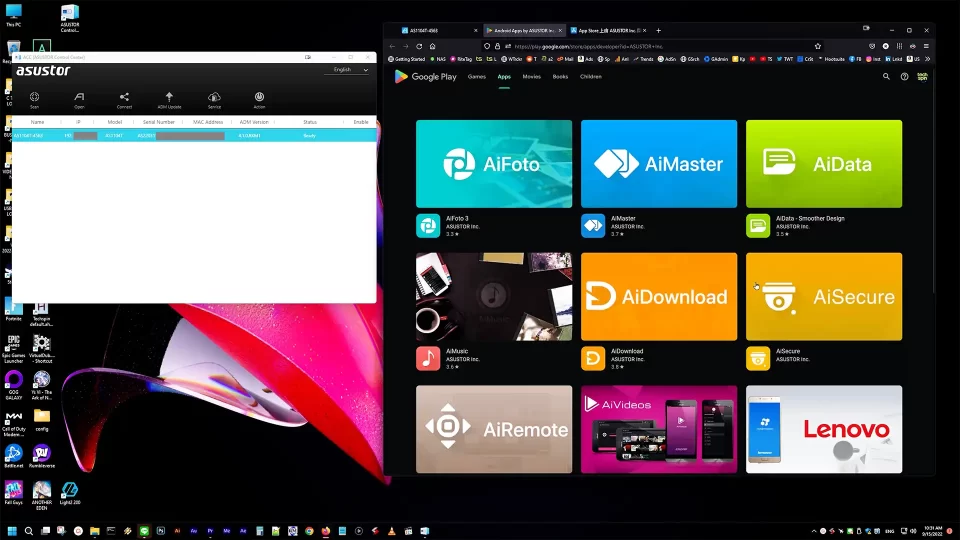Switch to the Games tab on Google Play

tap(477, 76)
